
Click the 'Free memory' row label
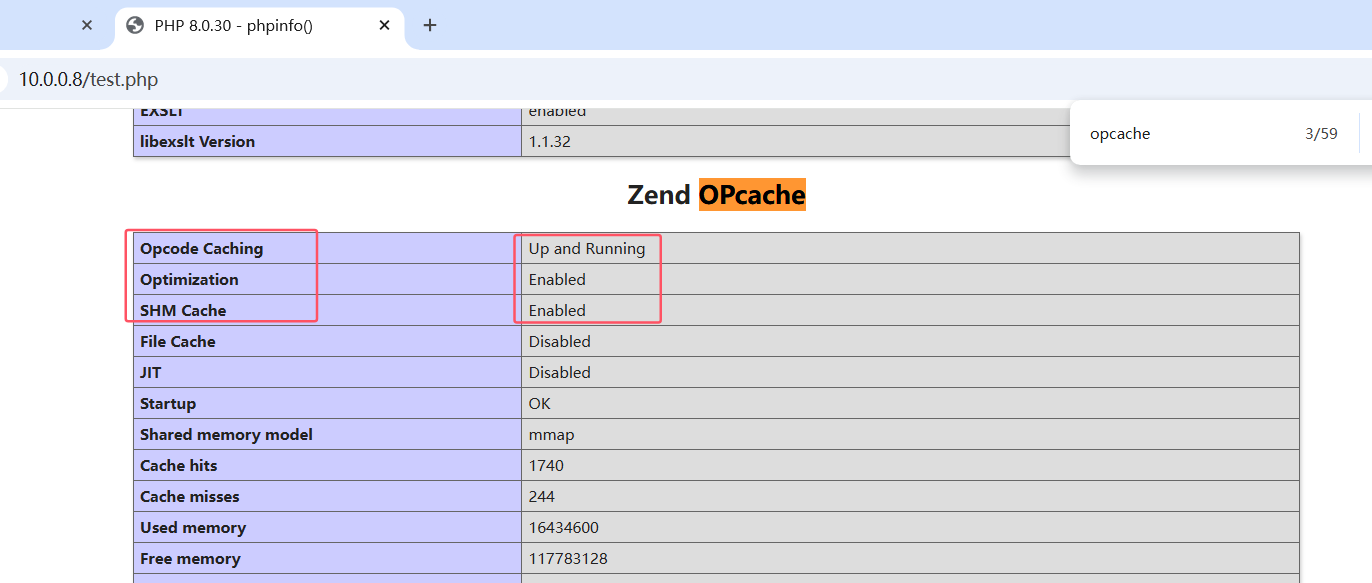(190, 558)
